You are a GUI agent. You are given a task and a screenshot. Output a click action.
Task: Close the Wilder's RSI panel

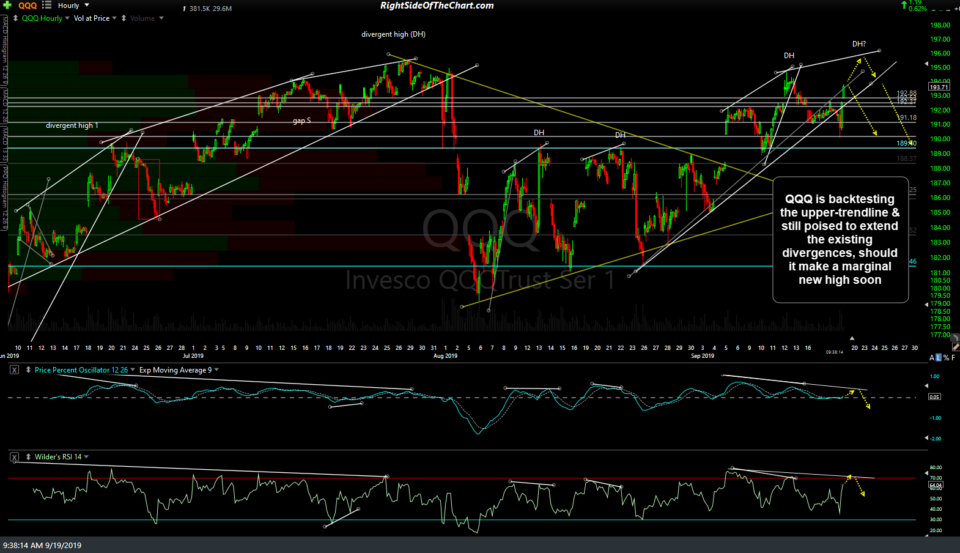14,457
